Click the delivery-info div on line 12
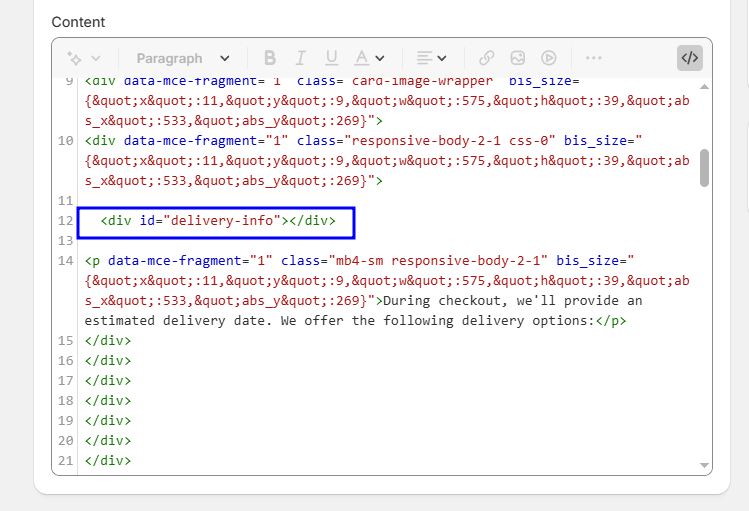The width and height of the screenshot is (749, 511). click(x=218, y=221)
